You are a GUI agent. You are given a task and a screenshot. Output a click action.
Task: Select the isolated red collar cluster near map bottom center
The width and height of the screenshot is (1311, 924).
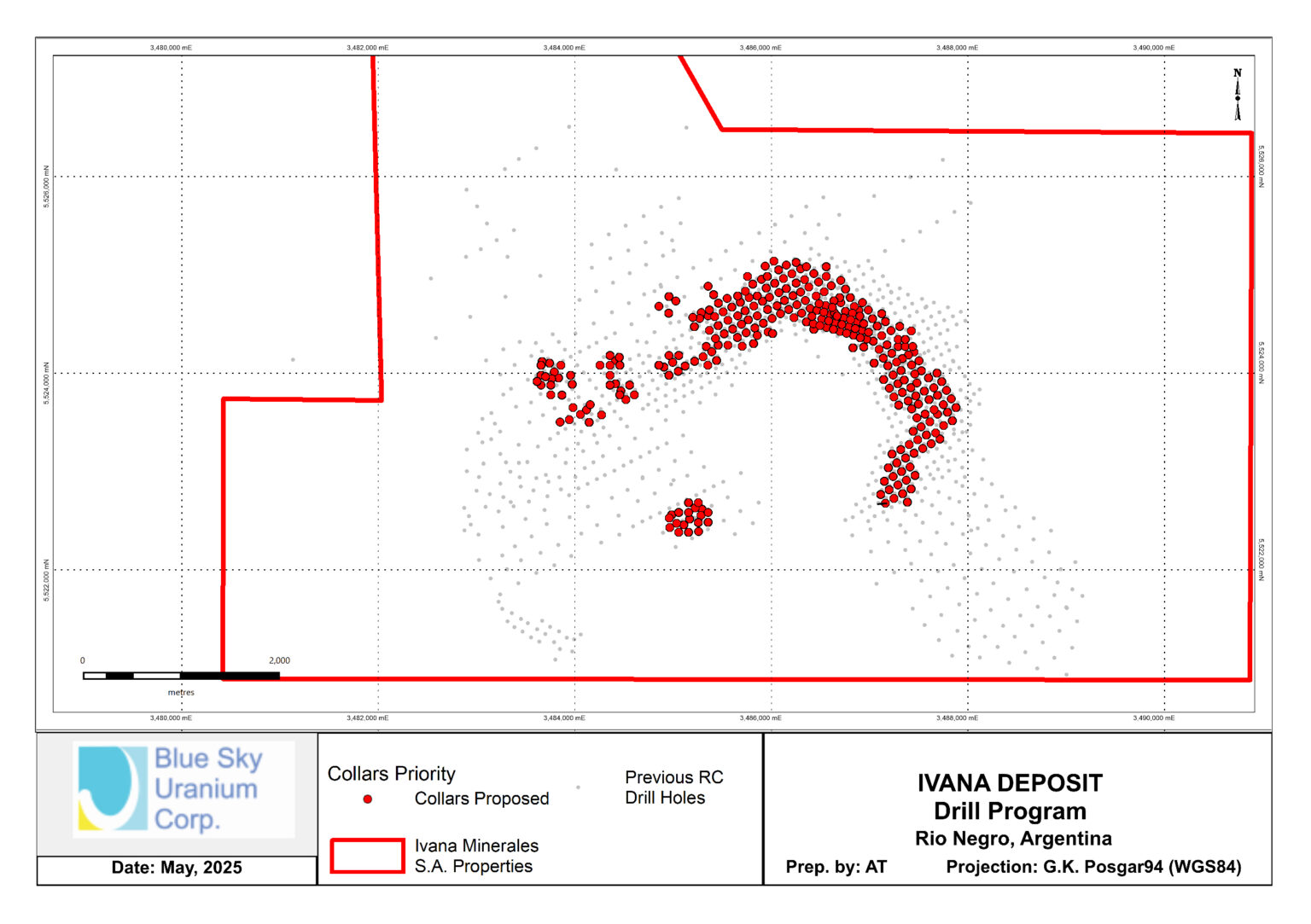click(688, 518)
